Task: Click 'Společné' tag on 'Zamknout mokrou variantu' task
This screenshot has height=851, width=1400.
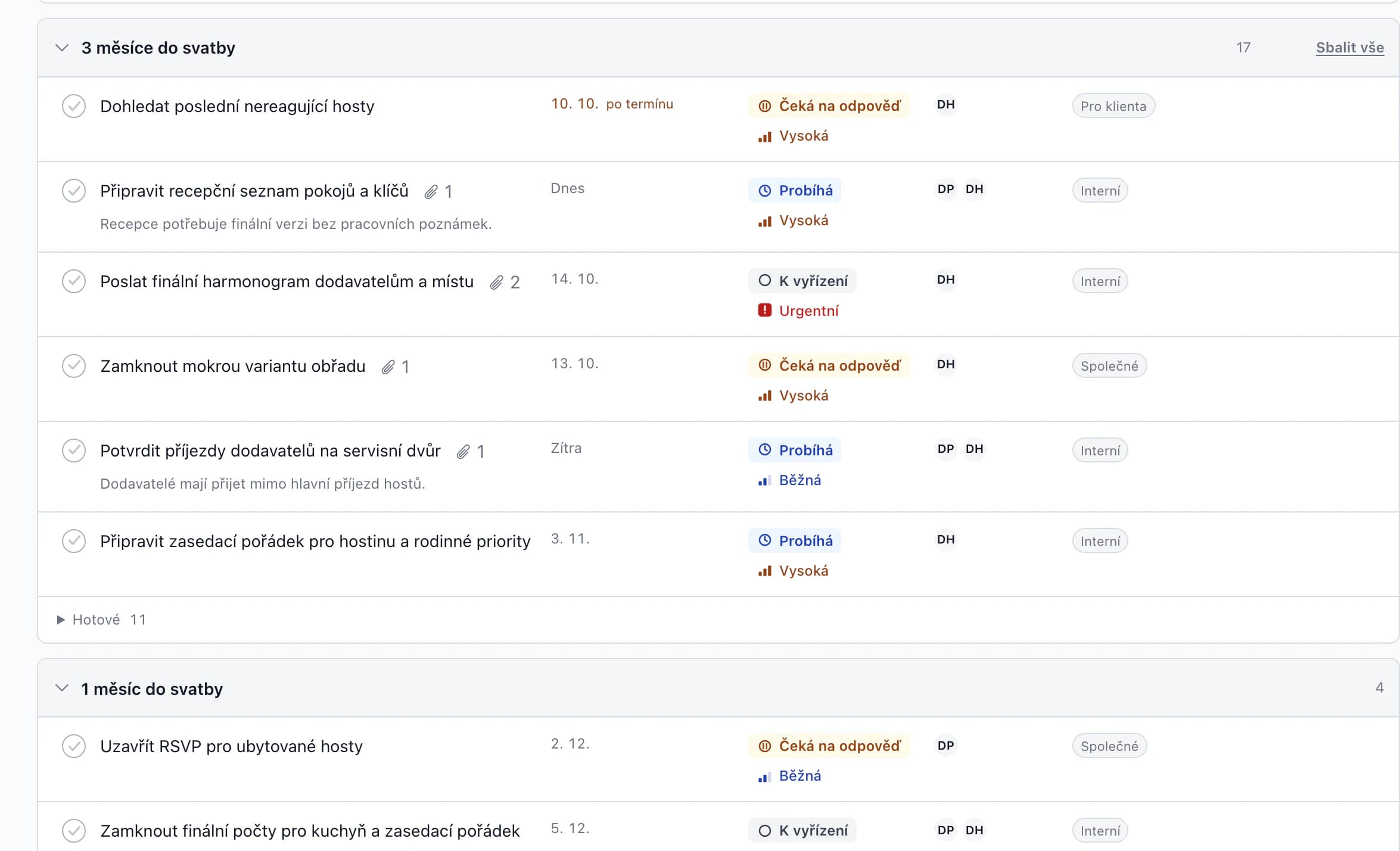Action: coord(1109,366)
